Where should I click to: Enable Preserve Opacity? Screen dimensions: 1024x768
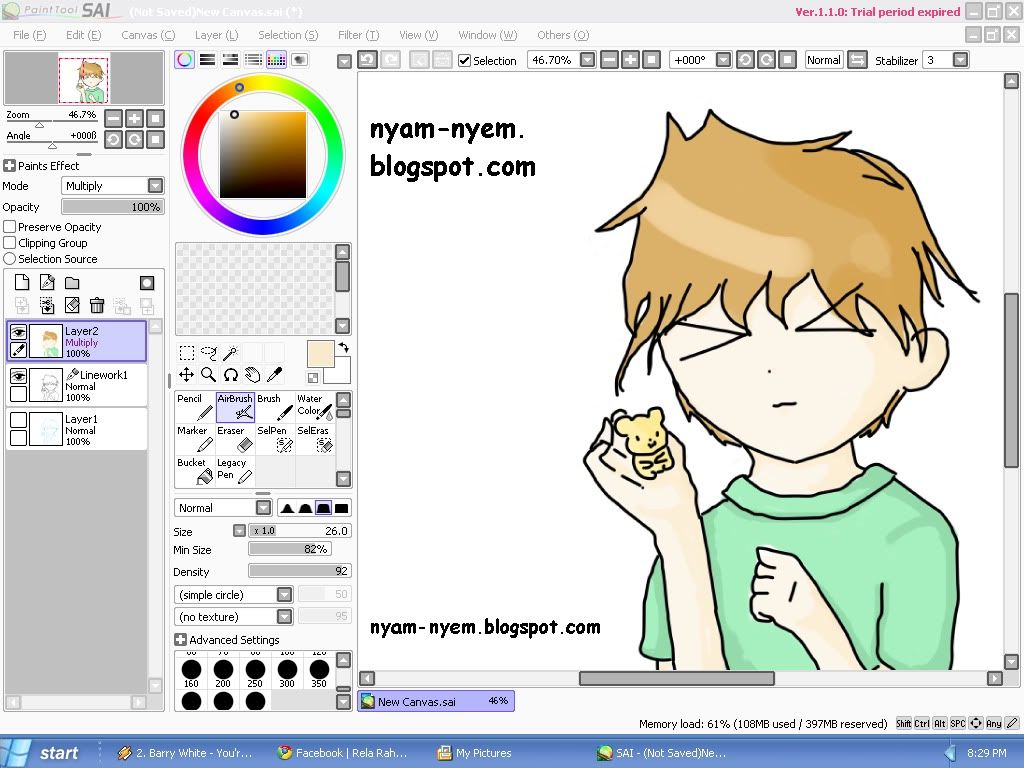[10, 227]
